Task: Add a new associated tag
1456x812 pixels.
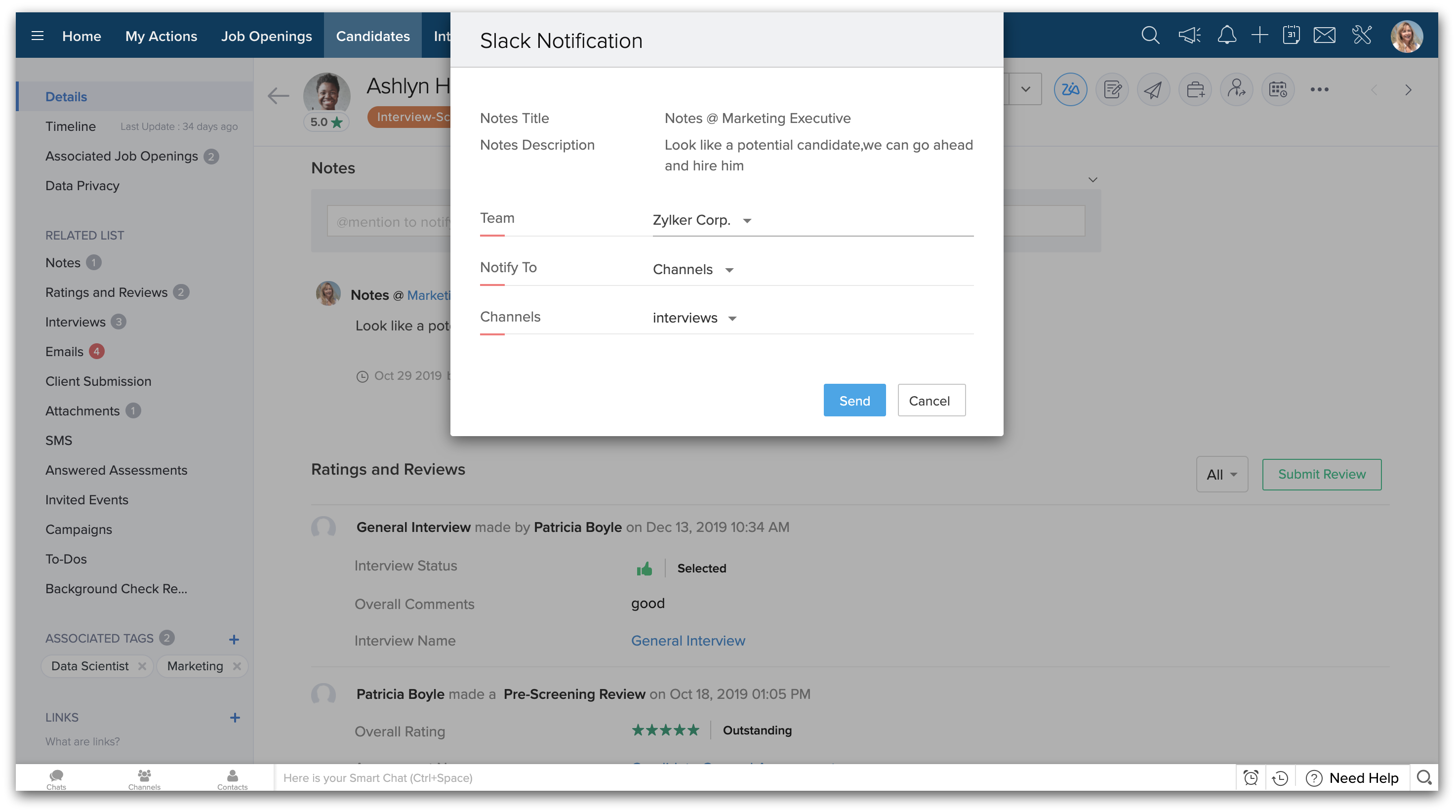Action: point(234,639)
